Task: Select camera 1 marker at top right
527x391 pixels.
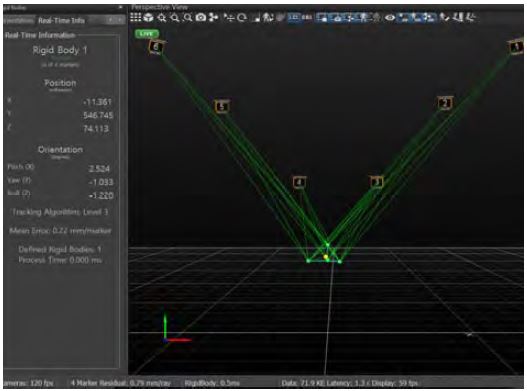Action: (x=516, y=47)
